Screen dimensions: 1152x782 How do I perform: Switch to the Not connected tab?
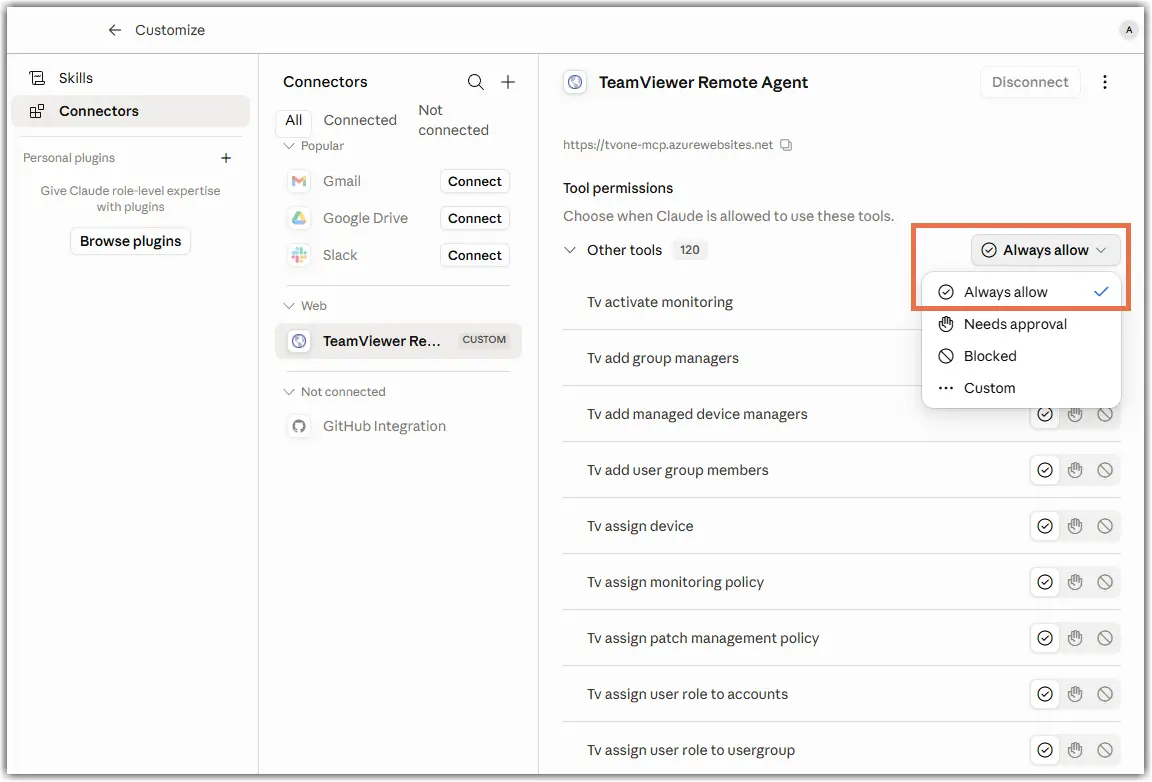click(453, 121)
